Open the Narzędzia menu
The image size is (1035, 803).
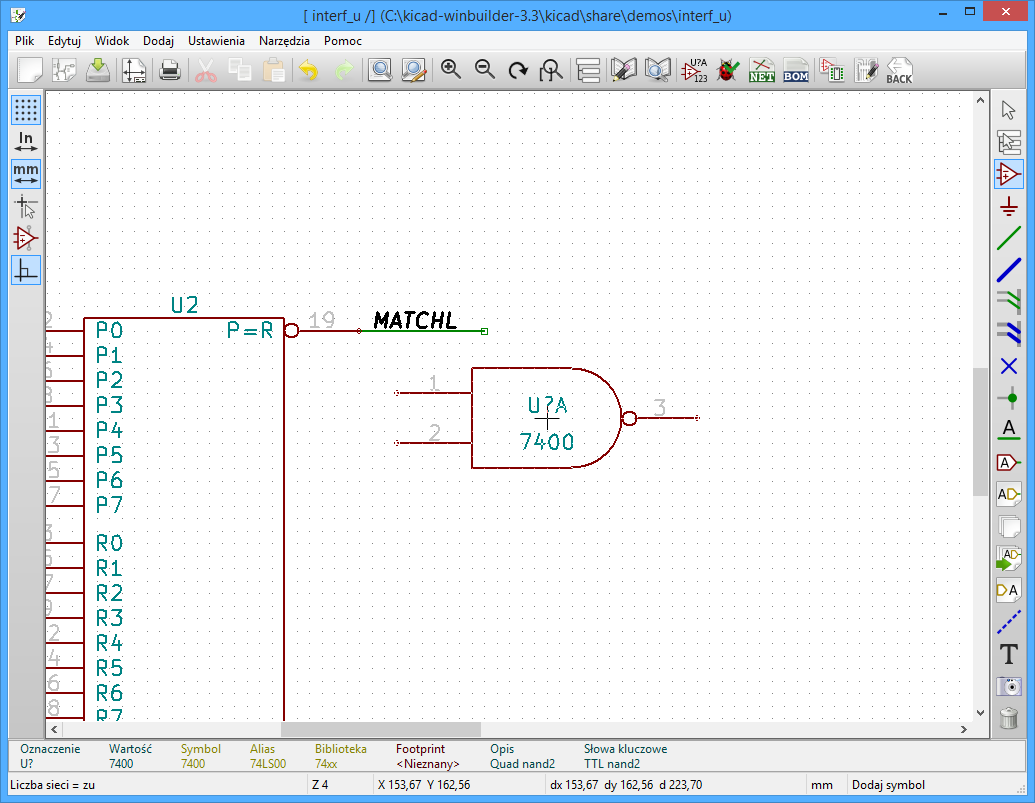coord(284,41)
